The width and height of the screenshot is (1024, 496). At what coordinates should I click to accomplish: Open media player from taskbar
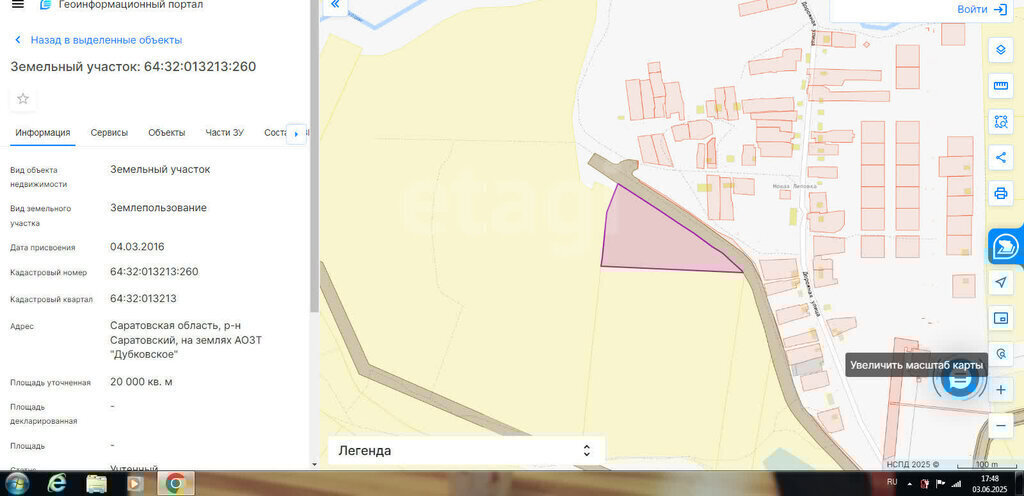pyautogui.click(x=135, y=484)
